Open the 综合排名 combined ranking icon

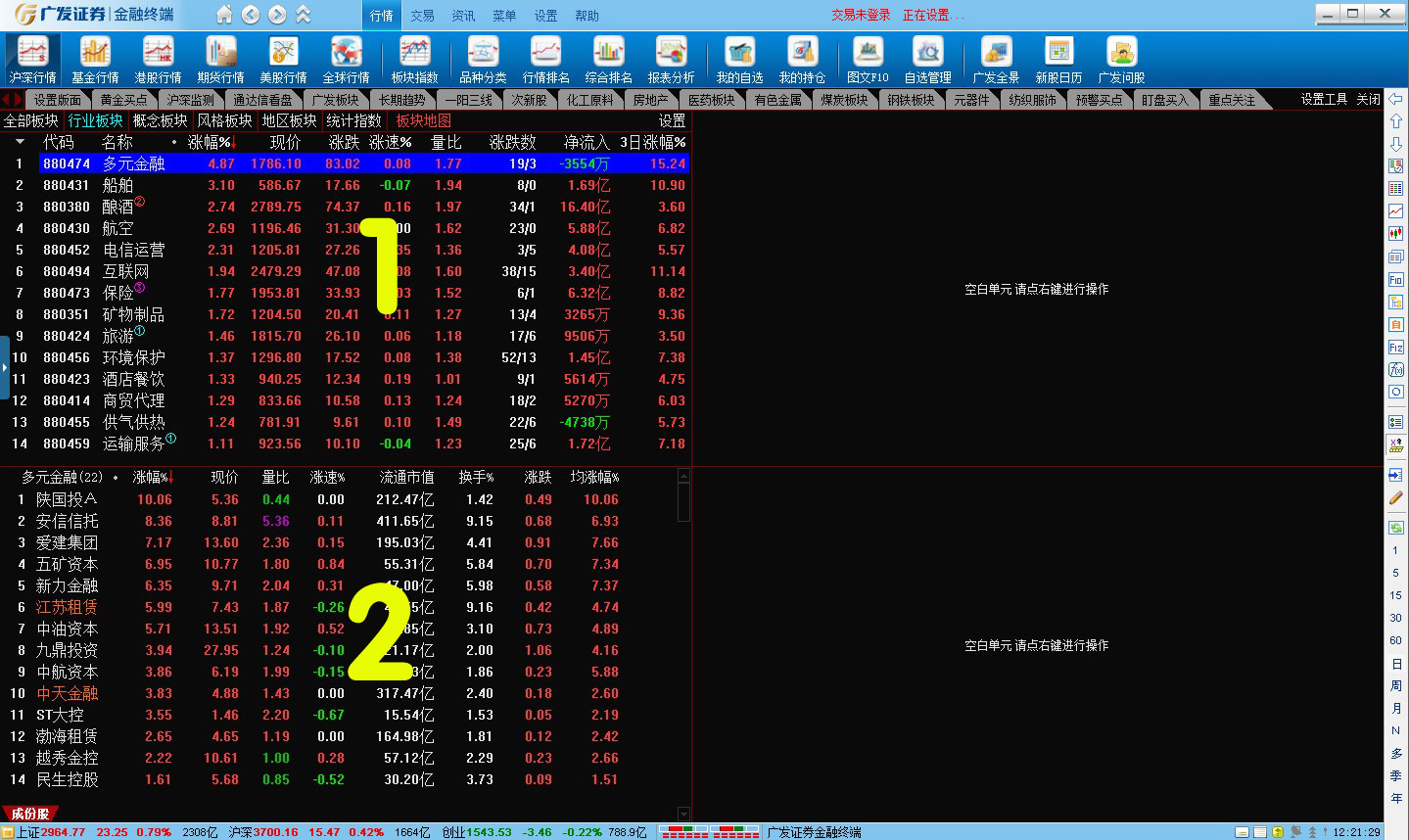click(608, 60)
